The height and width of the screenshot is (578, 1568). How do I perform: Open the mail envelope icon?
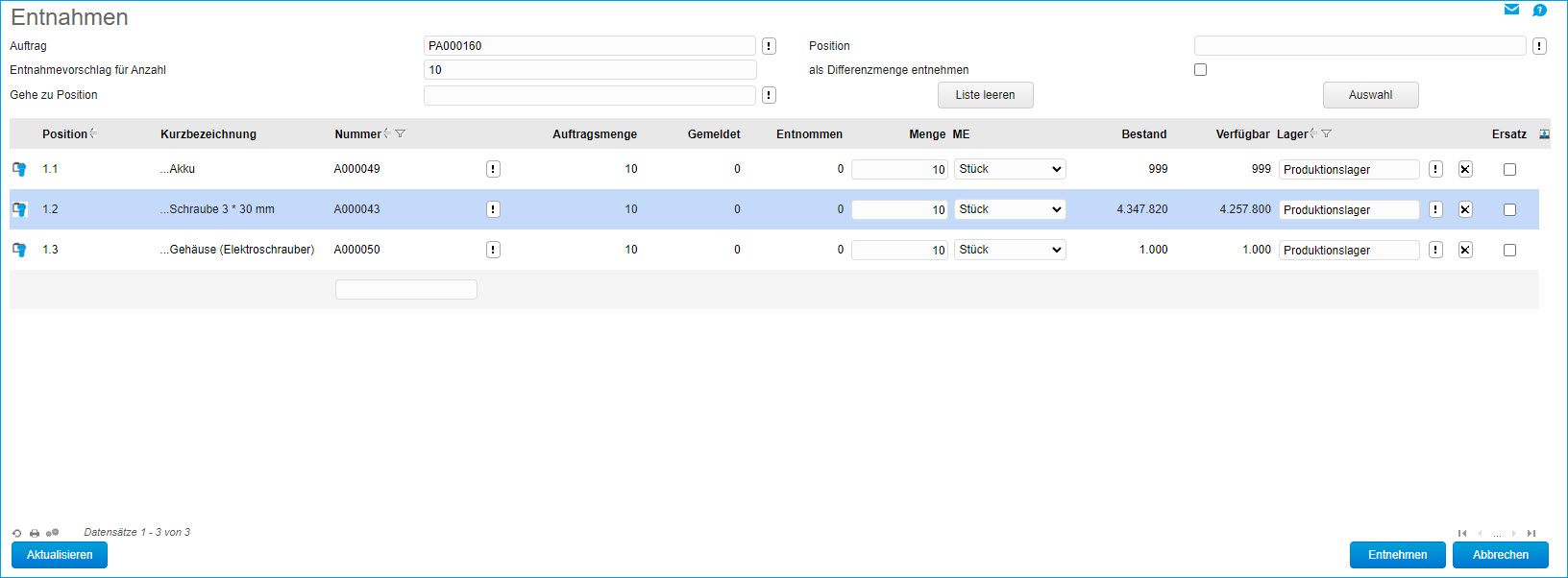(x=1511, y=10)
